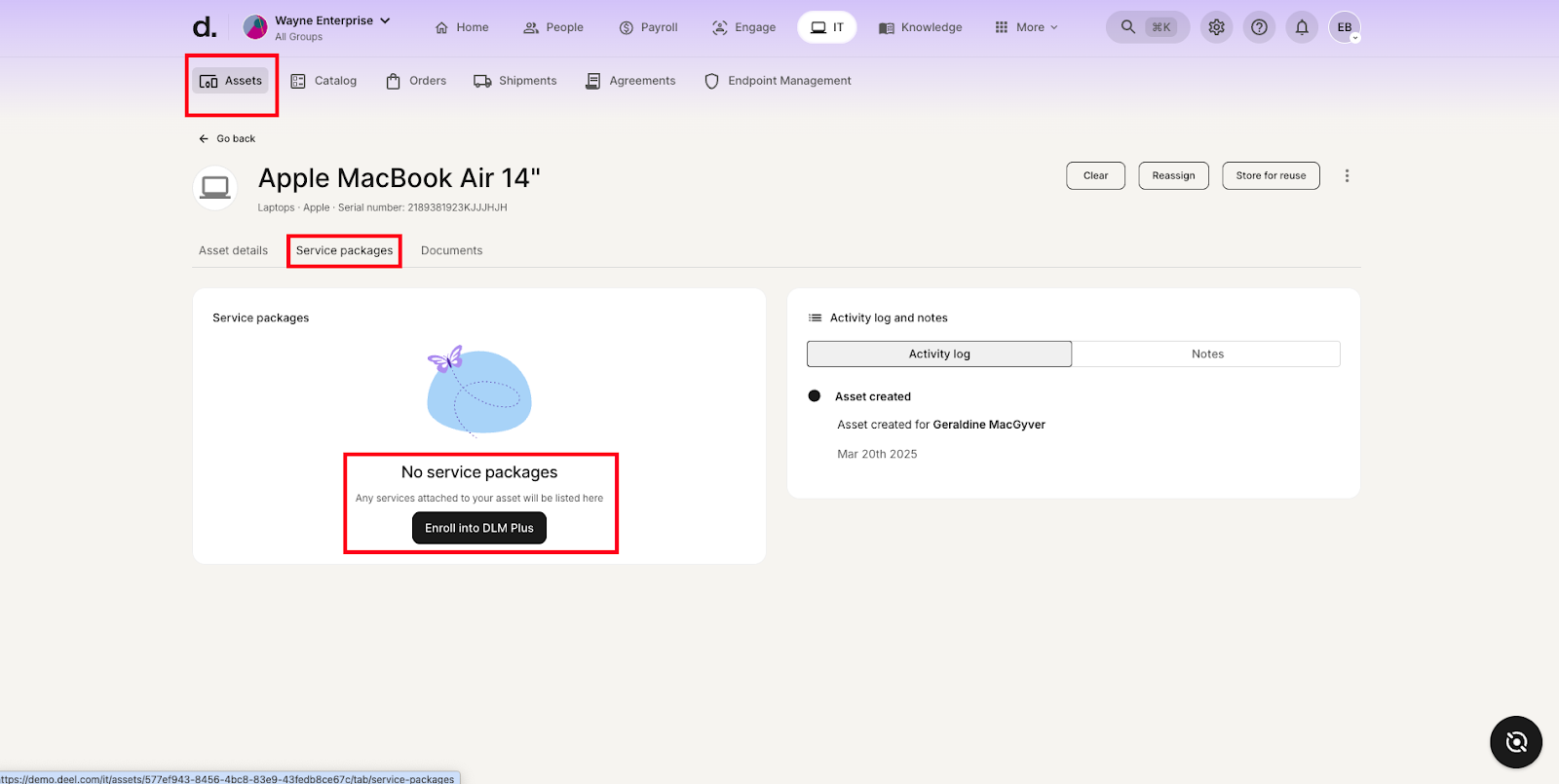
Task: Click Go back link
Action: pyautogui.click(x=227, y=138)
